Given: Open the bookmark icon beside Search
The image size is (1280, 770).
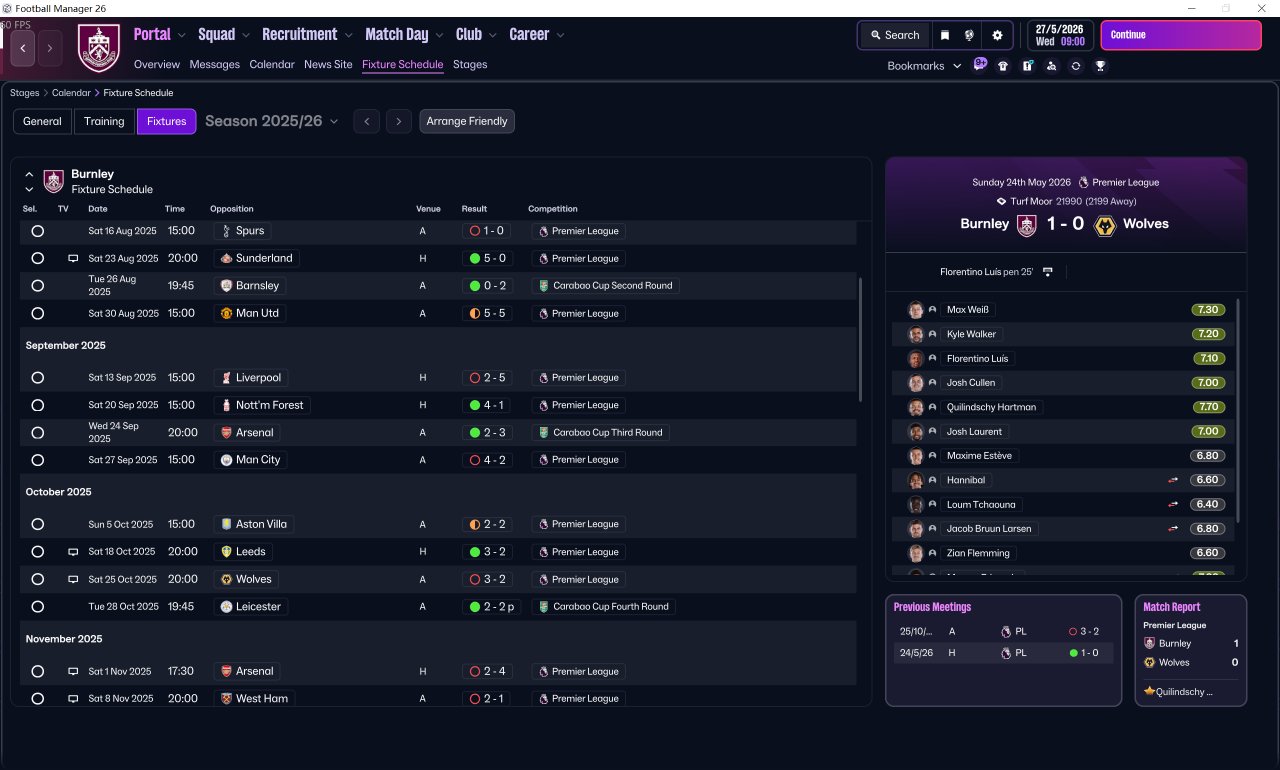Looking at the screenshot, I should click(945, 35).
